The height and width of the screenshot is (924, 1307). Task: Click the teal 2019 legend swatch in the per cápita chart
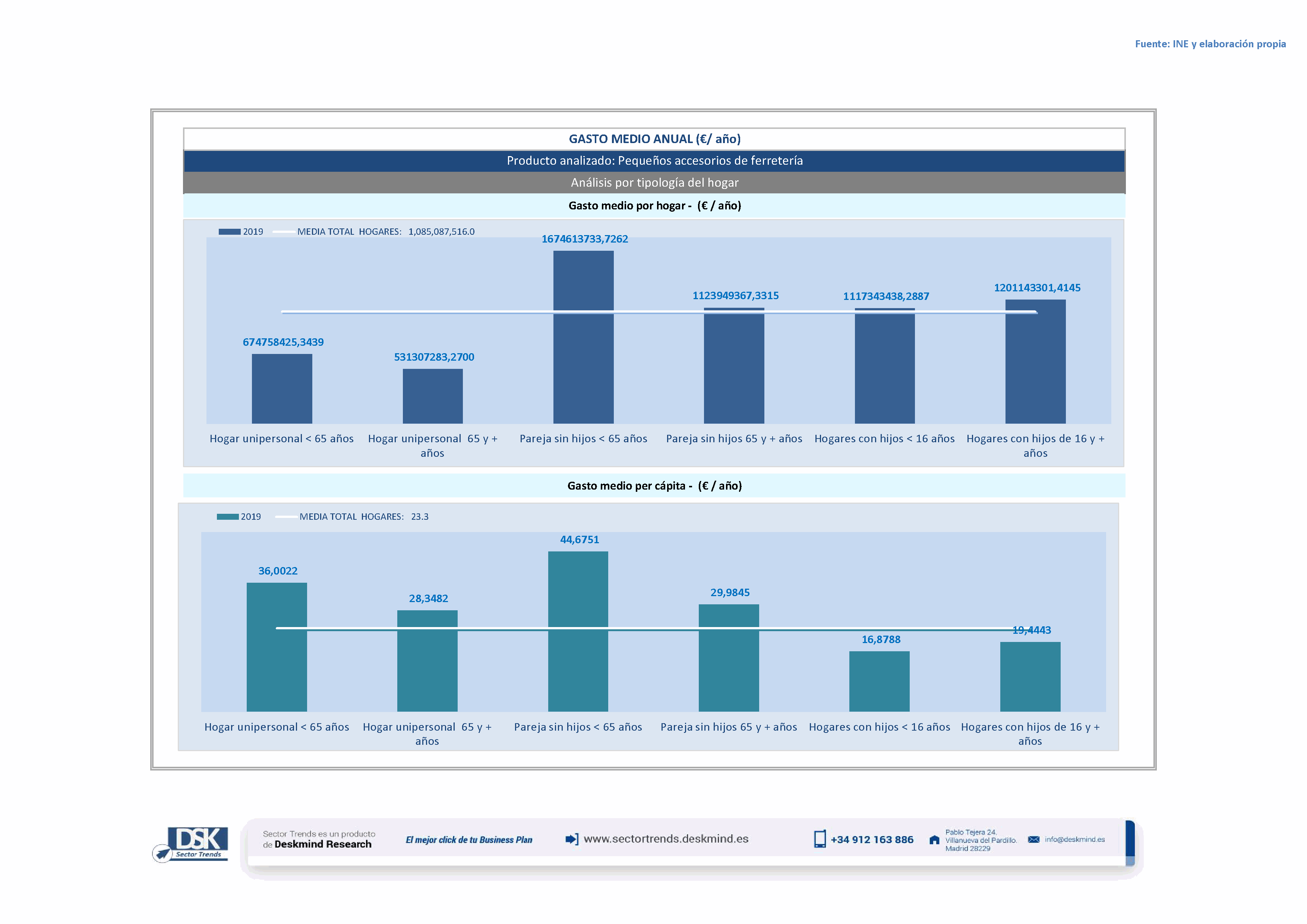pos(227,517)
